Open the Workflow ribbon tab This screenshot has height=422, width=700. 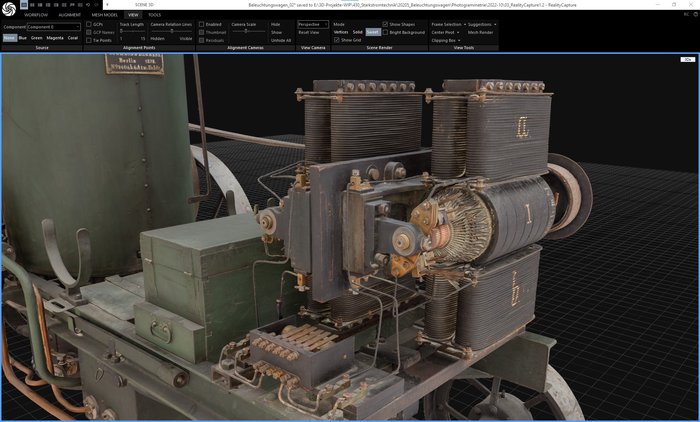coord(36,15)
